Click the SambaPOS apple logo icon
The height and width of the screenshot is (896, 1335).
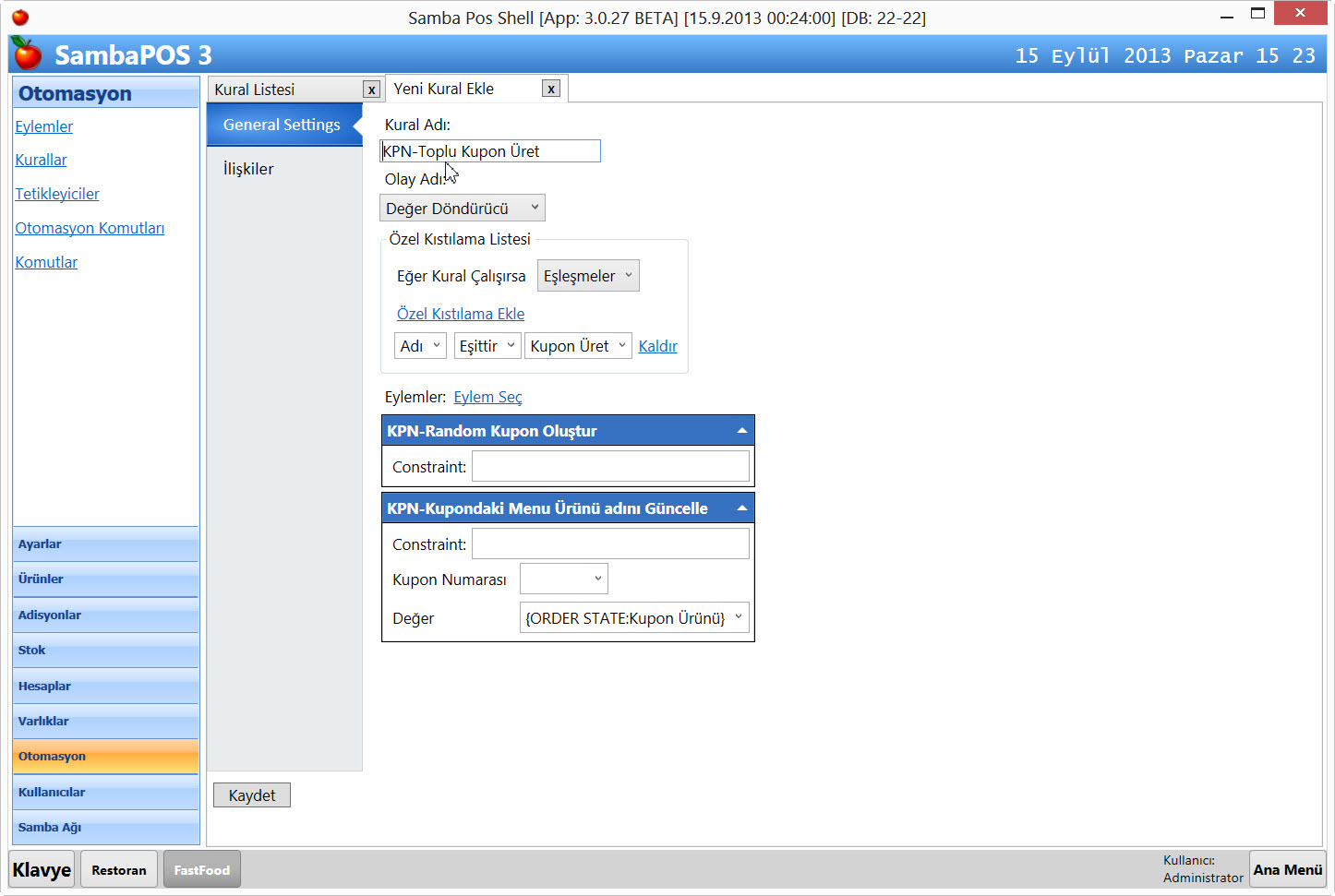[27, 54]
